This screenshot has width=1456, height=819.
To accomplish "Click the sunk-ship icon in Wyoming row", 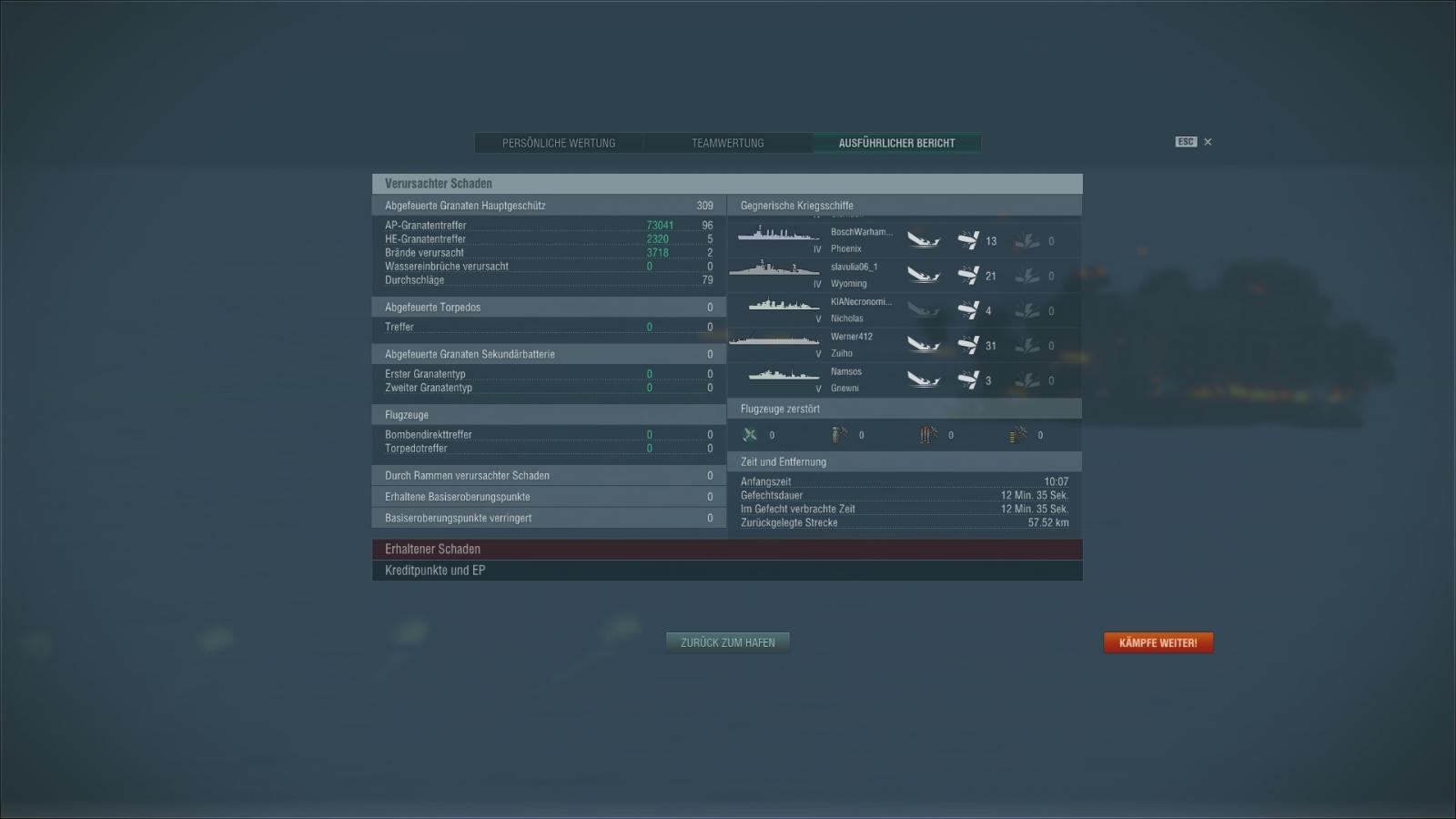I will tap(924, 275).
